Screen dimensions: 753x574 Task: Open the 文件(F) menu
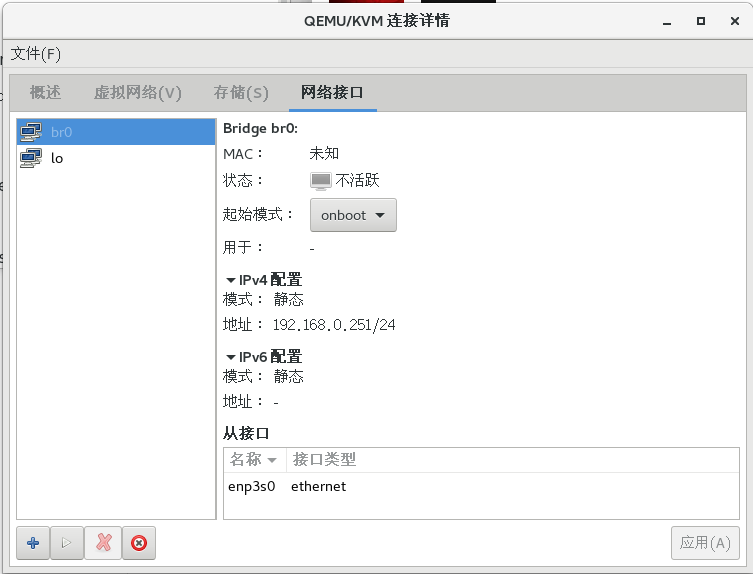coord(36,54)
